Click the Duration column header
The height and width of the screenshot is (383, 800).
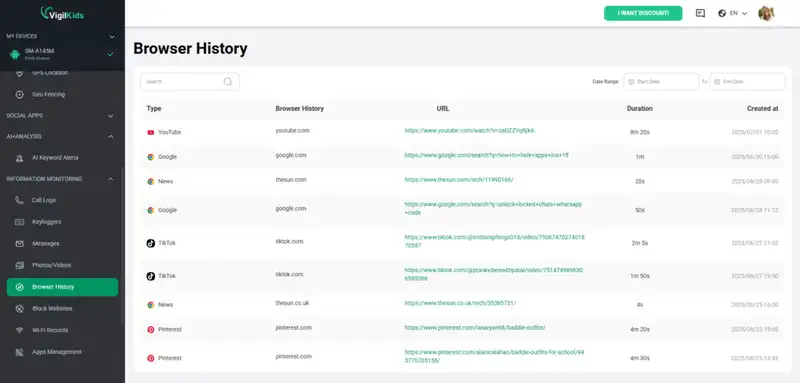(x=639, y=109)
